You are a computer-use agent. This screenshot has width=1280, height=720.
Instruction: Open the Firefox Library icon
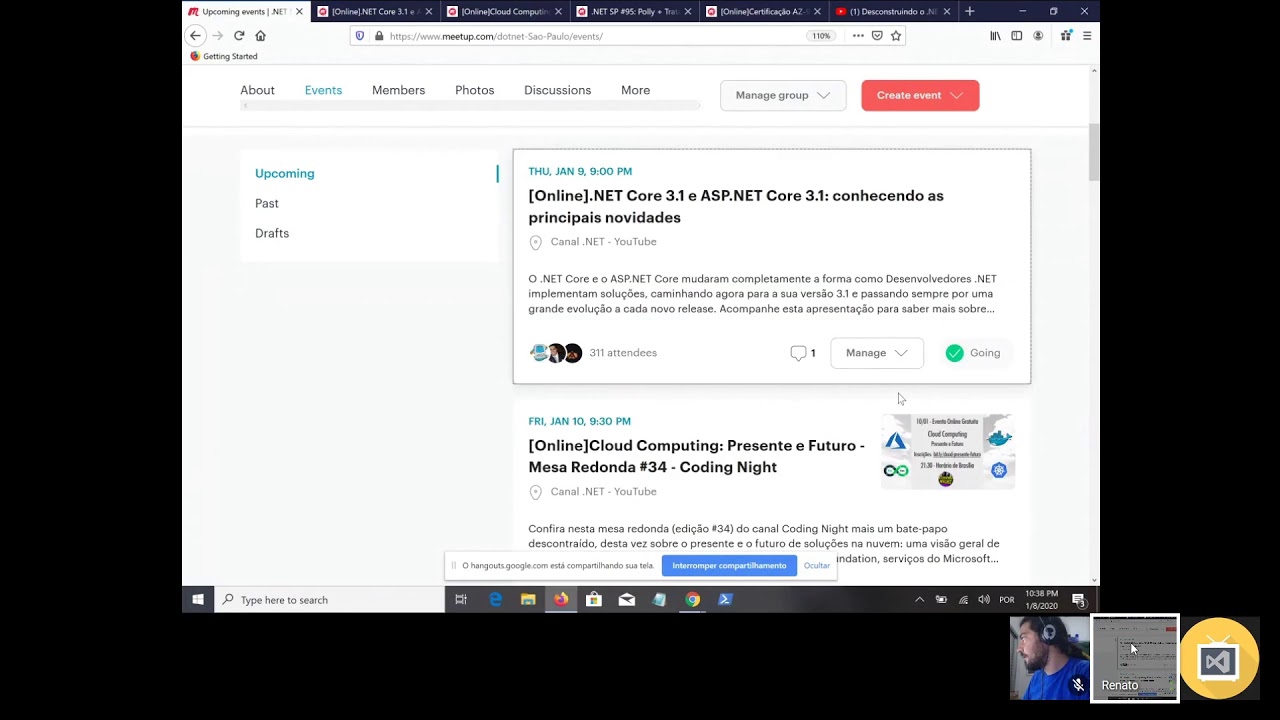(x=995, y=36)
